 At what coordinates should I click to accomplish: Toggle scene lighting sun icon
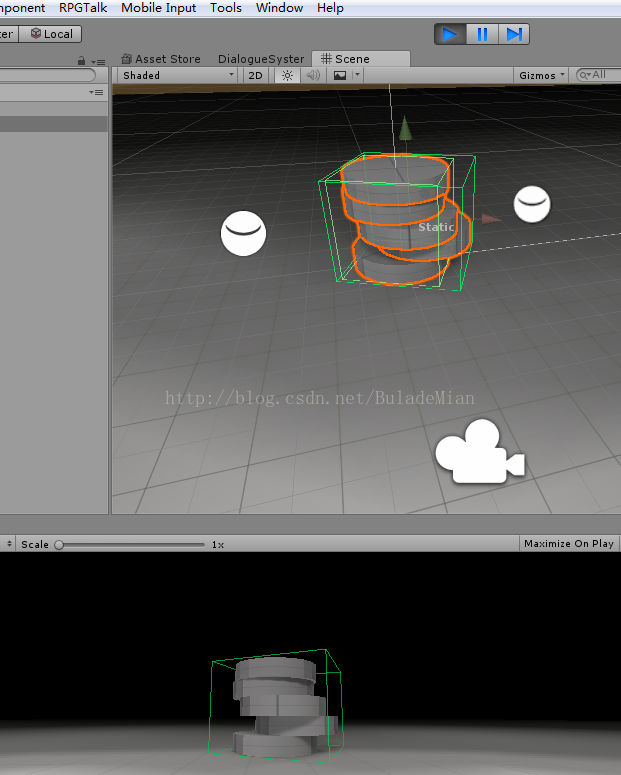pos(287,75)
